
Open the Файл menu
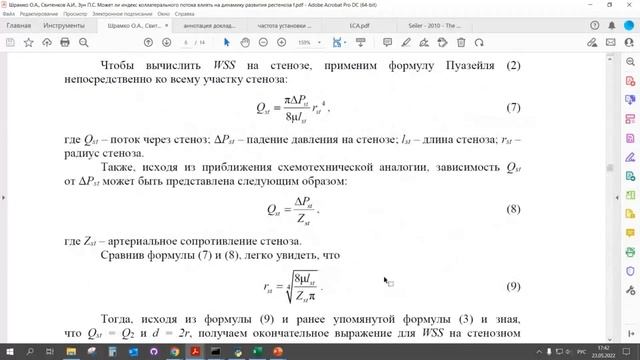[x=9, y=14]
